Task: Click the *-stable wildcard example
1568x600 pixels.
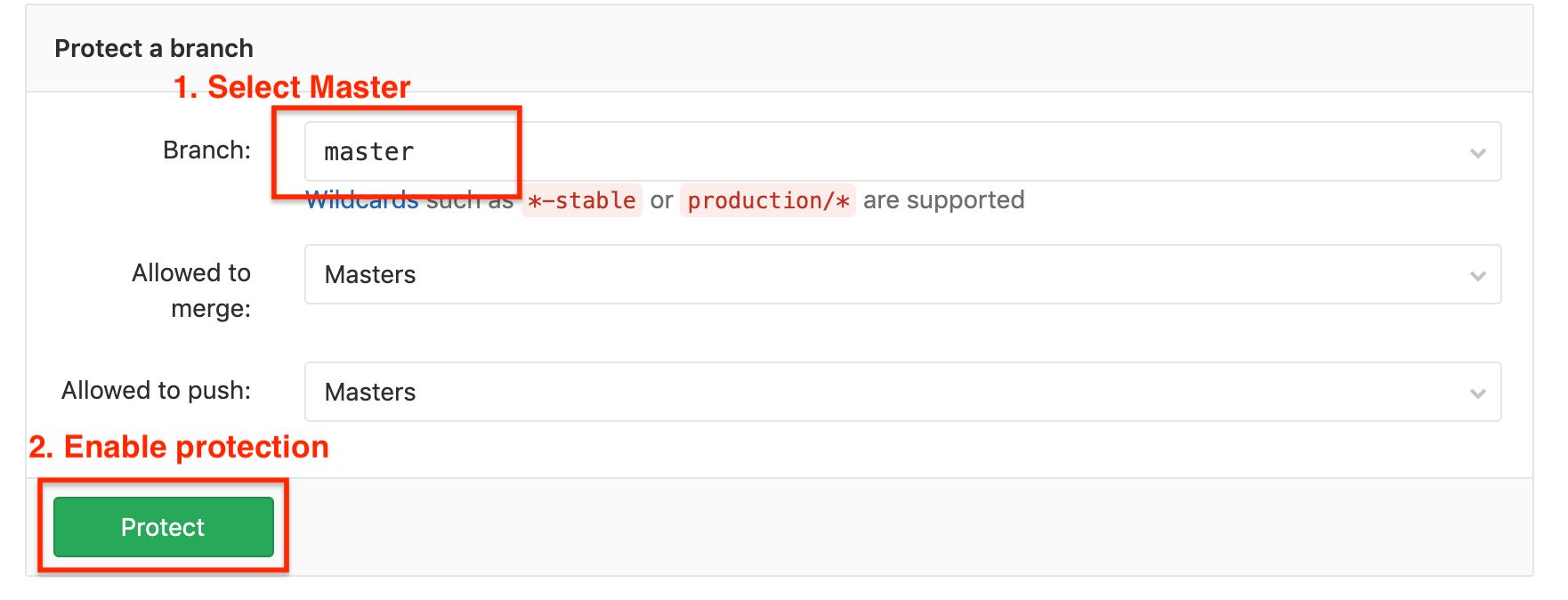Action: pyautogui.click(x=582, y=201)
